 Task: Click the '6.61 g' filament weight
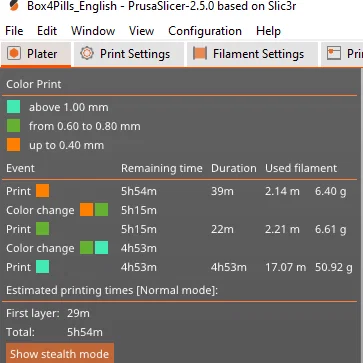(331, 229)
